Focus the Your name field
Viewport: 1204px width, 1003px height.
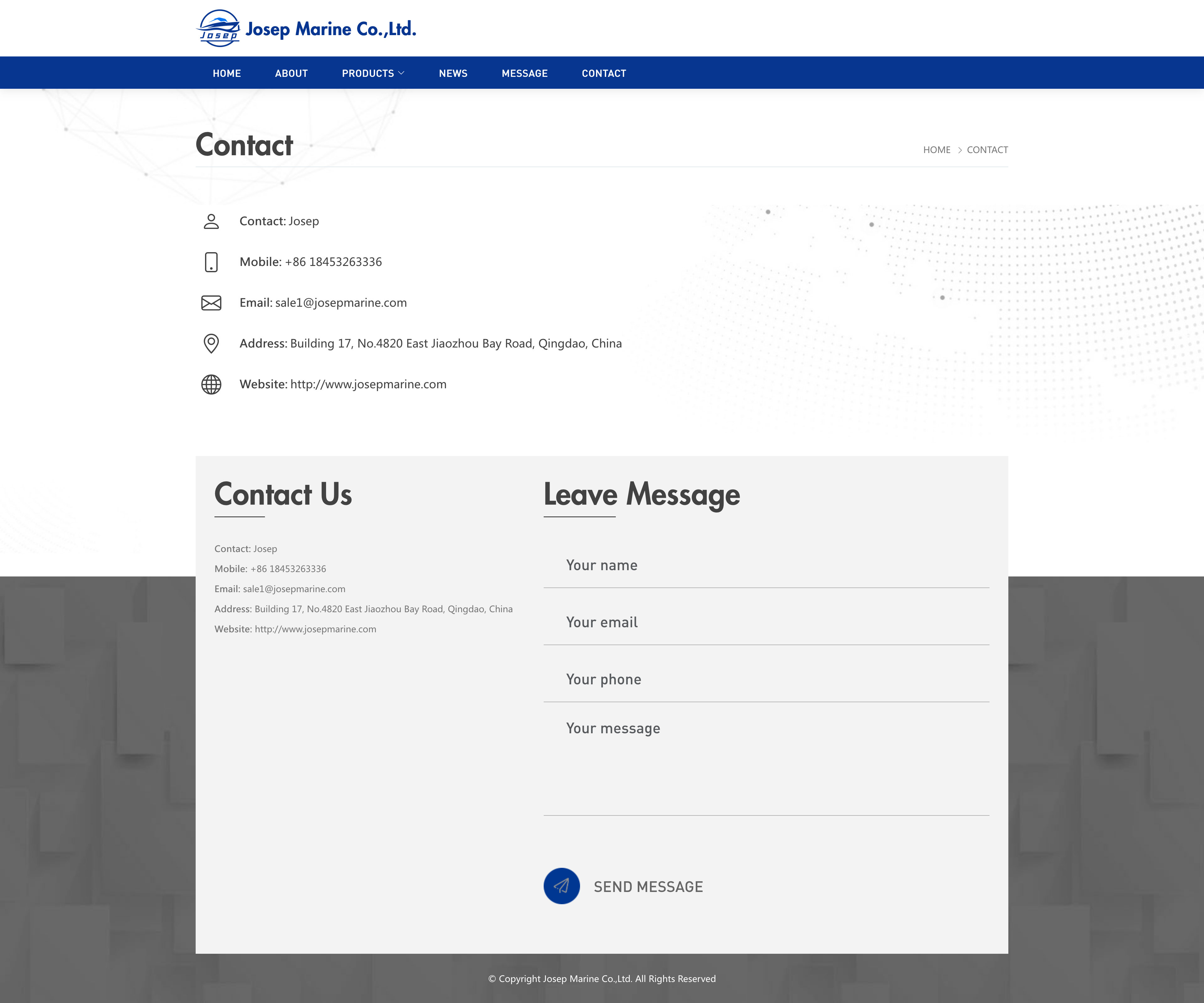766,565
